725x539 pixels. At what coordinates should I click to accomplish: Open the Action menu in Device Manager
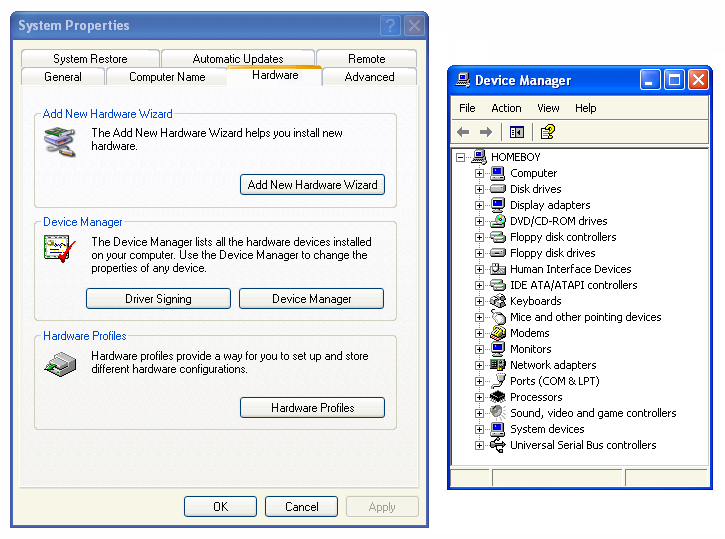[506, 108]
